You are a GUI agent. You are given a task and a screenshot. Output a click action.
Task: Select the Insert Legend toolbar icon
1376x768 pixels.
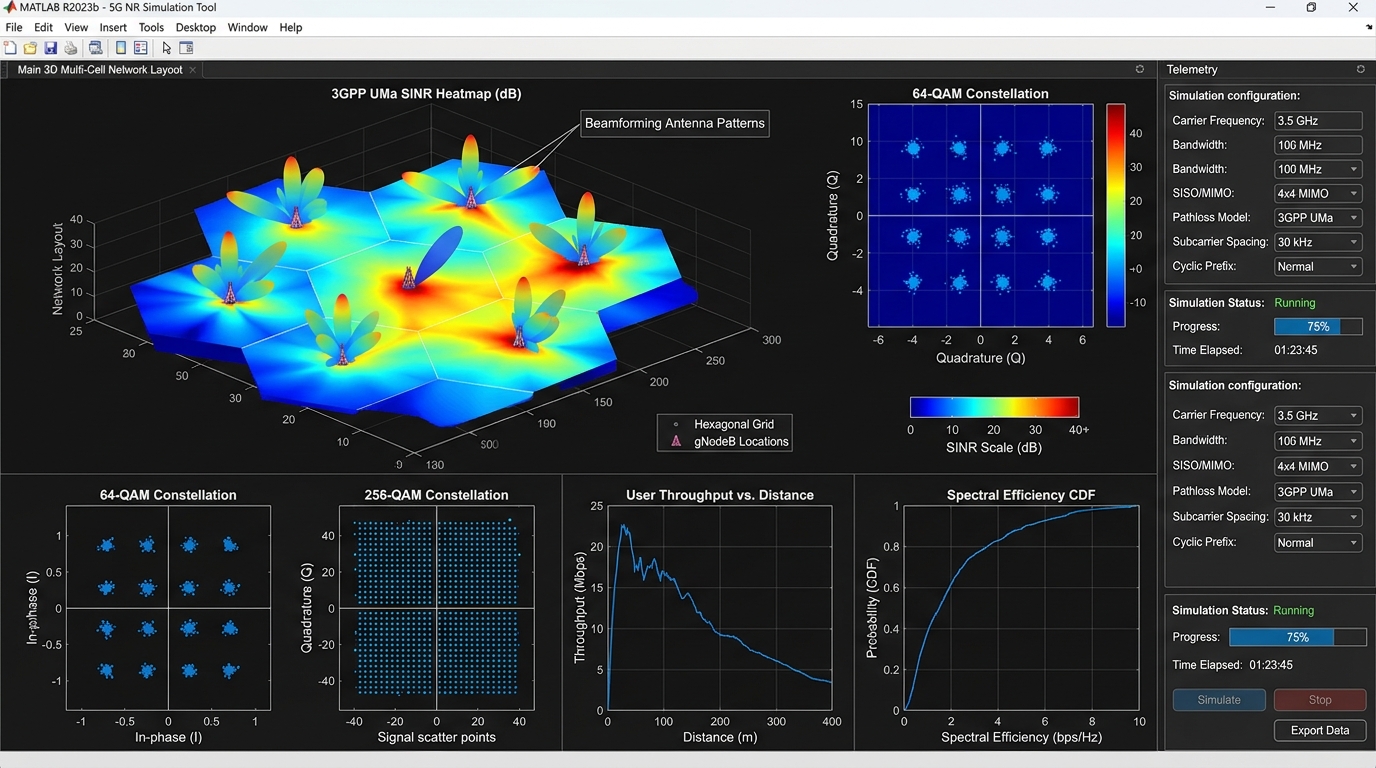pyautogui.click(x=141, y=48)
